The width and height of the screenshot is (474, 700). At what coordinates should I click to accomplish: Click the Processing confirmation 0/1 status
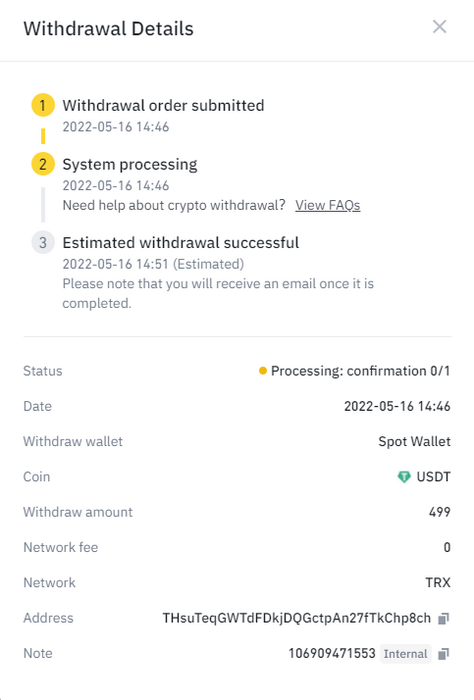[x=360, y=371]
